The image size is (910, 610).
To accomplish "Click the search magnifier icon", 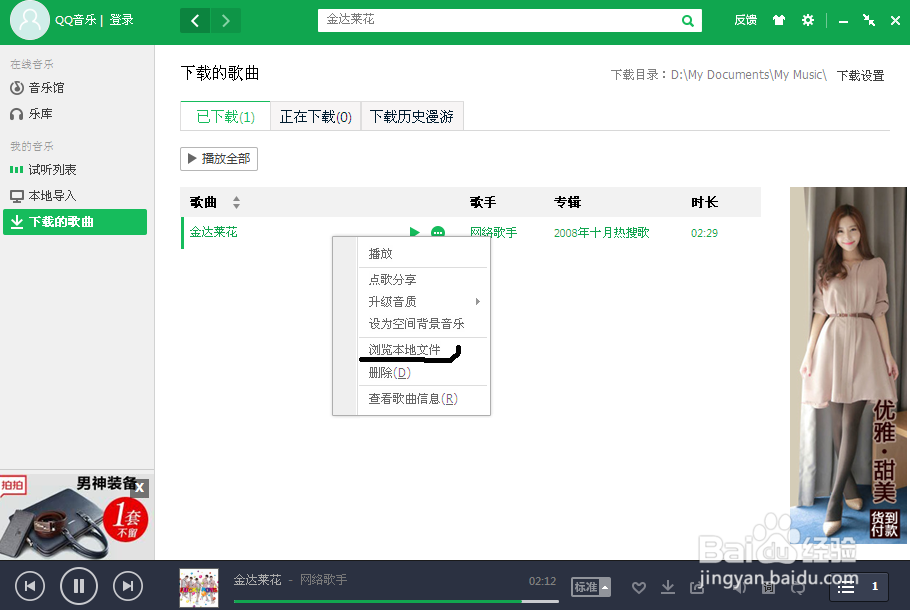I will (687, 19).
